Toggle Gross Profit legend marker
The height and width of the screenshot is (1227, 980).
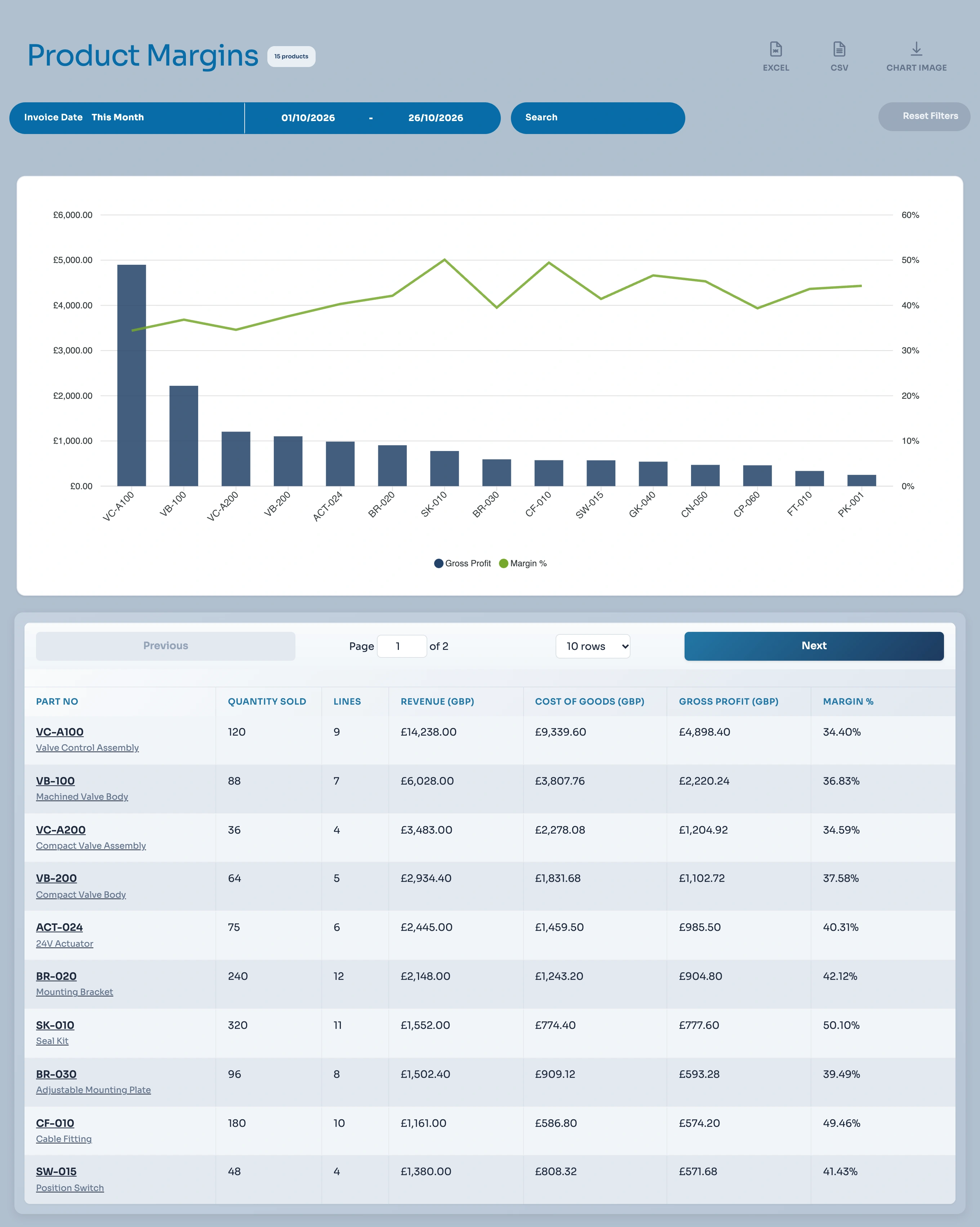point(438,563)
